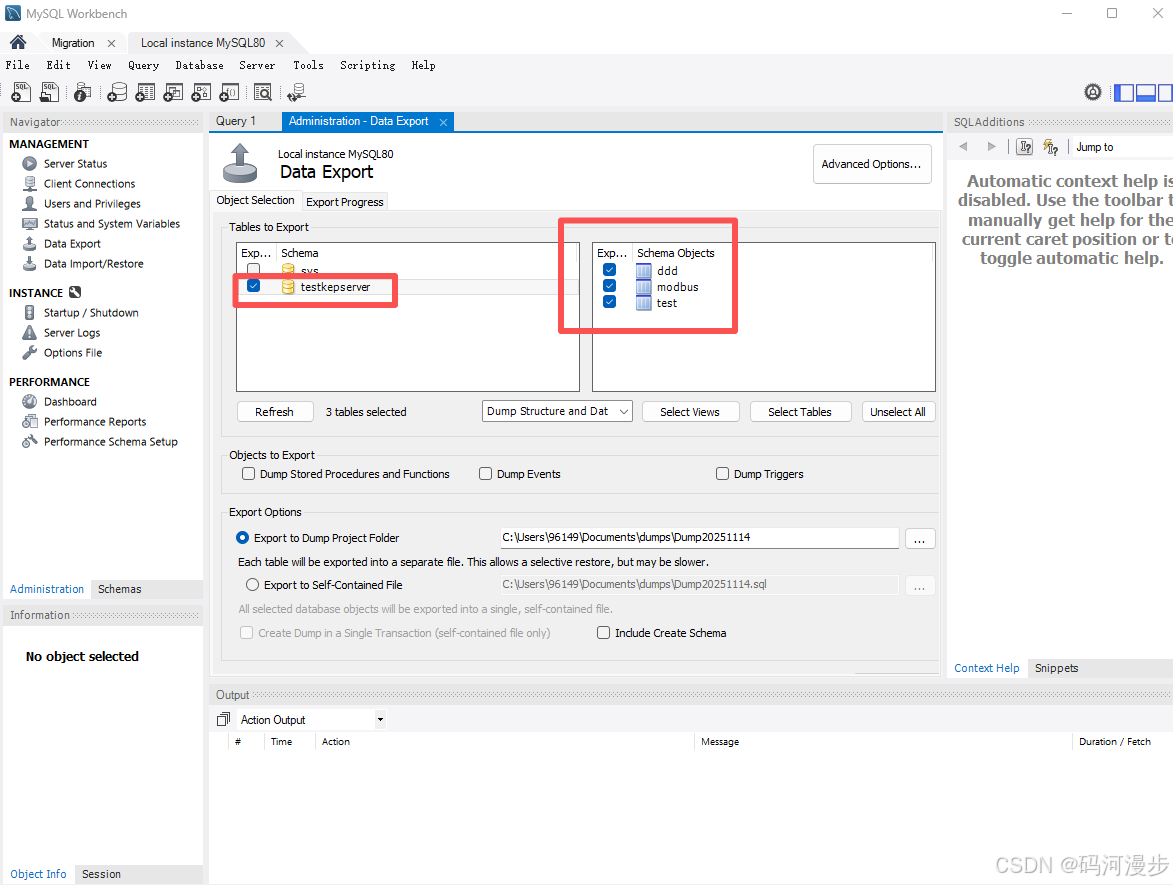Image resolution: width=1173 pixels, height=885 pixels.
Task: Open Data Import/Restore in Navigator
Action: (x=94, y=264)
